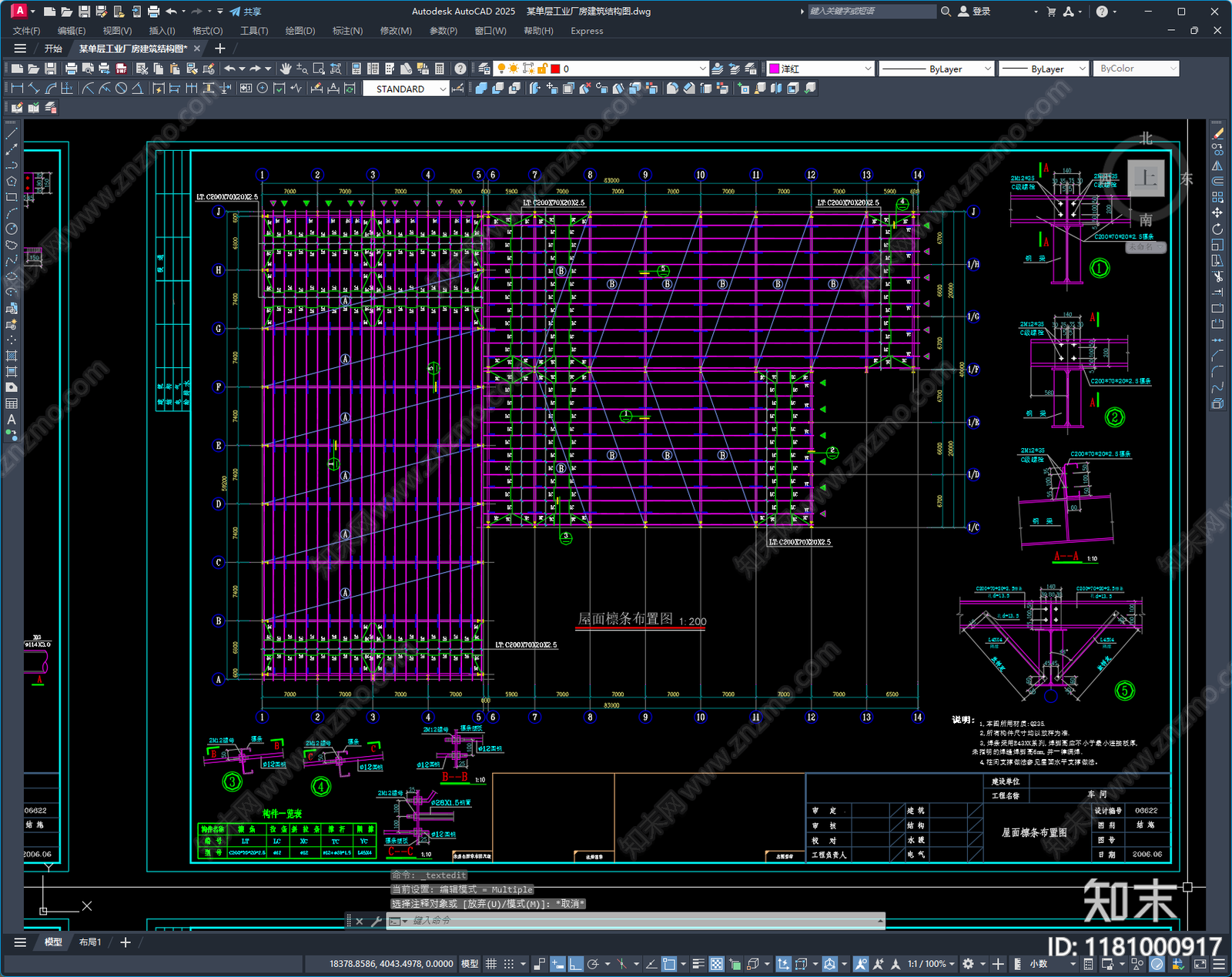Select the Table tool in Draw toolbar
The image size is (1232, 977).
point(12,403)
